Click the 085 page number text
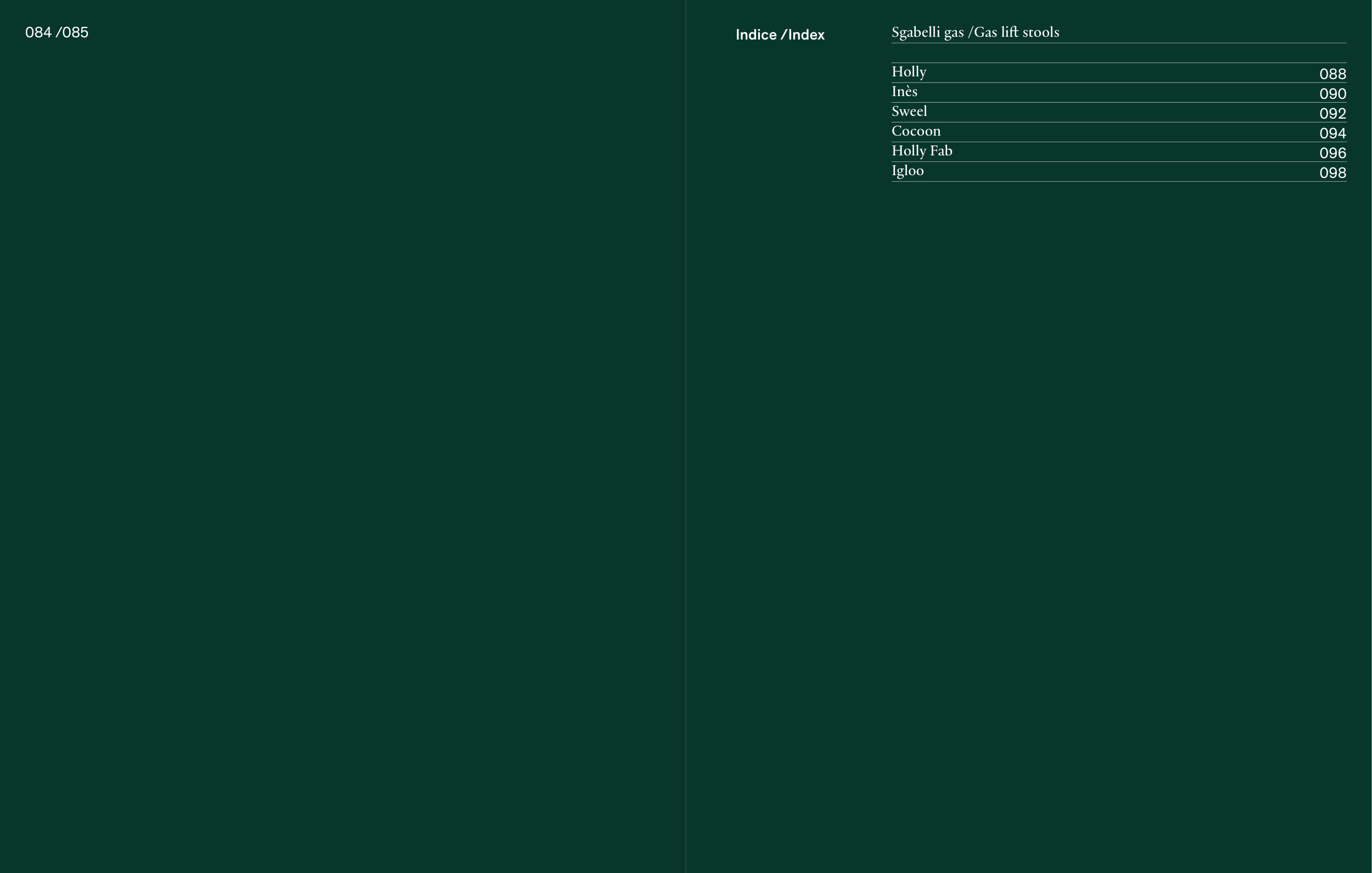Image resolution: width=1372 pixels, height=873 pixels. tap(75, 32)
